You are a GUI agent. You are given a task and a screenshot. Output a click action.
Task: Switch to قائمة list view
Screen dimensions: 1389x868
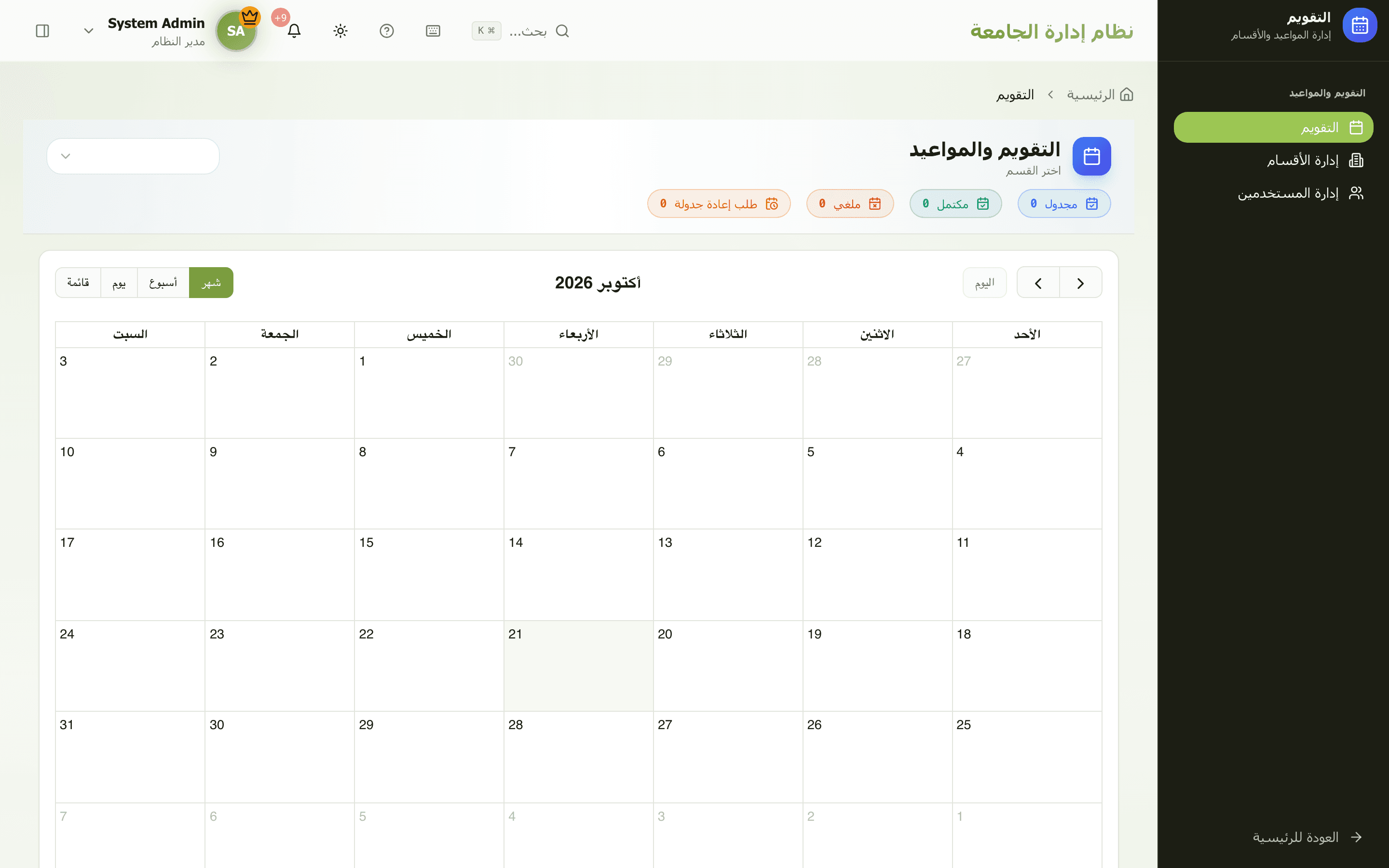pos(78,283)
